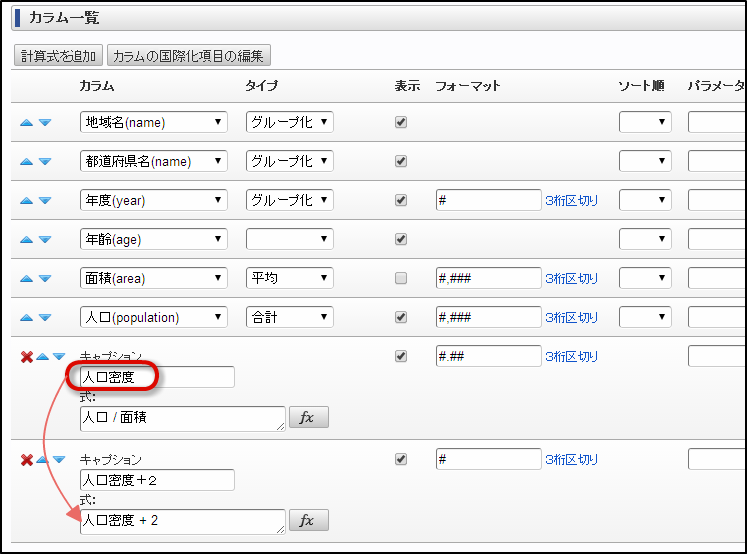Open type dropdown for 地域名 row
The height and width of the screenshot is (554, 747).
tap(290, 122)
